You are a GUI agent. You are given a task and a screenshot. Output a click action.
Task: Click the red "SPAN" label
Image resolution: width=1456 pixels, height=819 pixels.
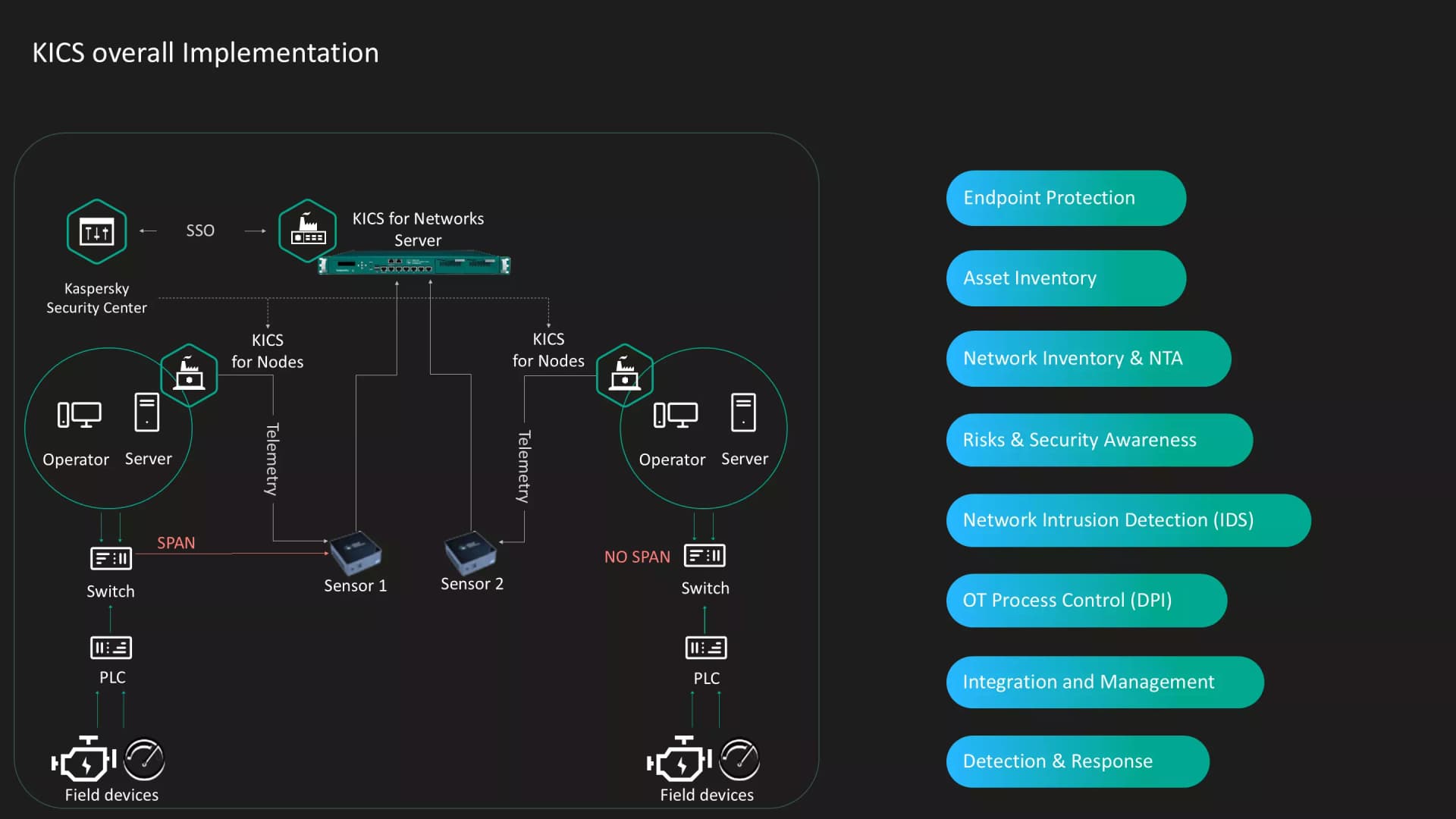click(176, 543)
